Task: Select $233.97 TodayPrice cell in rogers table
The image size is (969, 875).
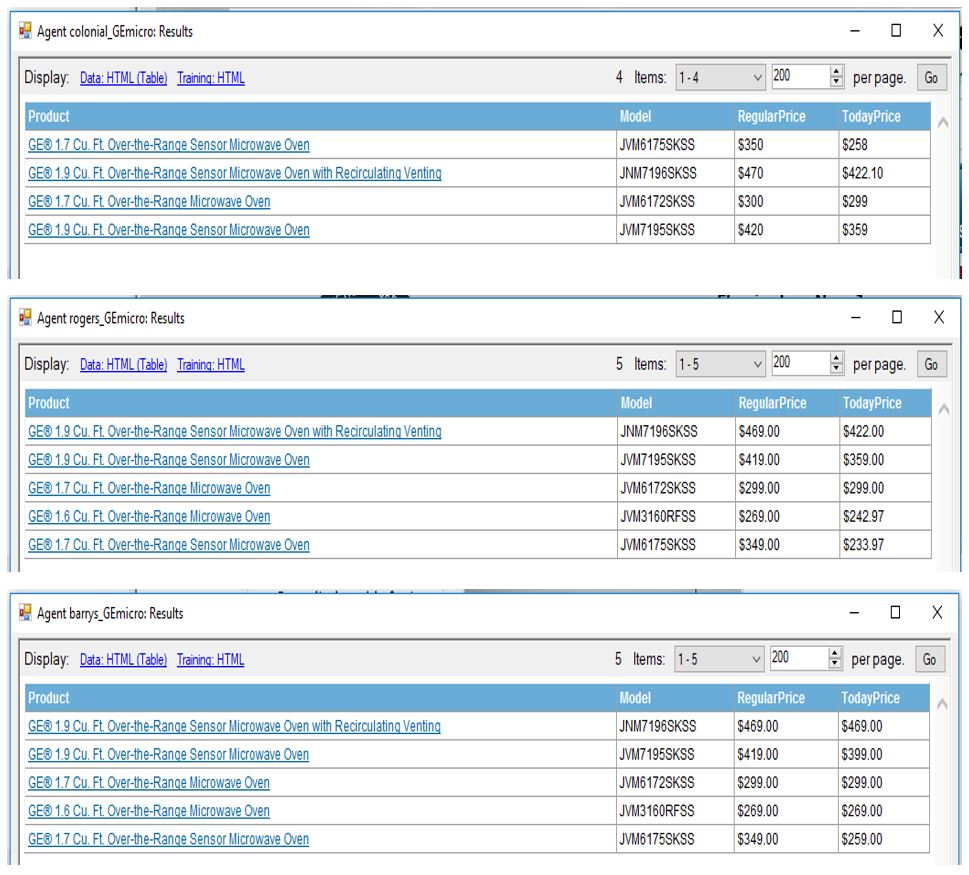Action: coord(886,545)
